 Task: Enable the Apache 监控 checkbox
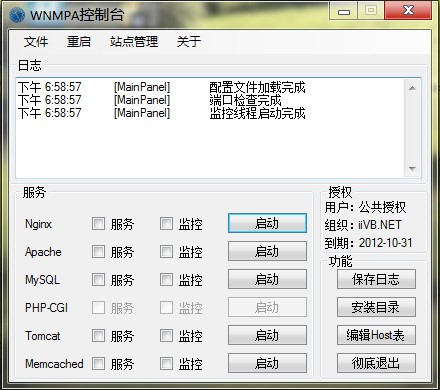pos(166,252)
